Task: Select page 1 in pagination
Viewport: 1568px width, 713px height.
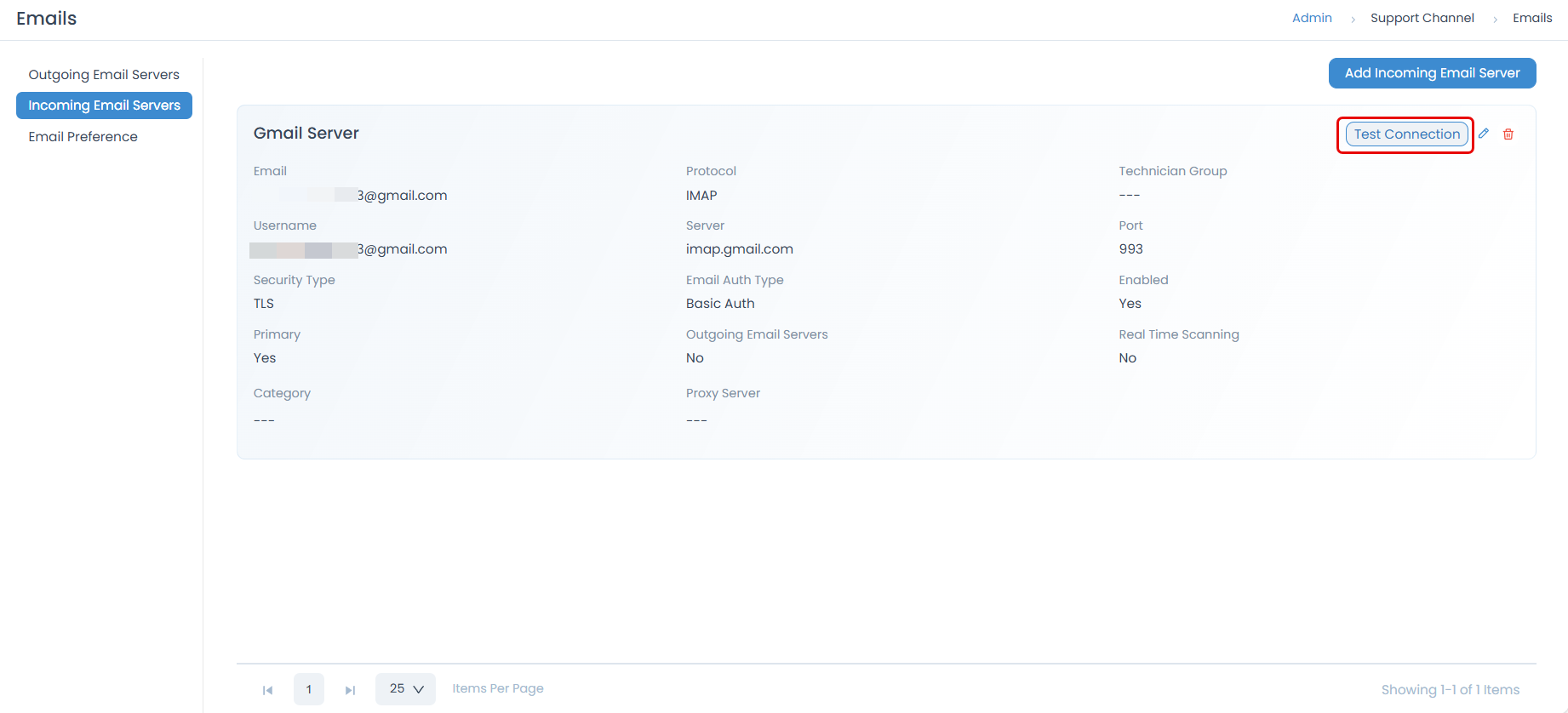Action: click(x=309, y=689)
